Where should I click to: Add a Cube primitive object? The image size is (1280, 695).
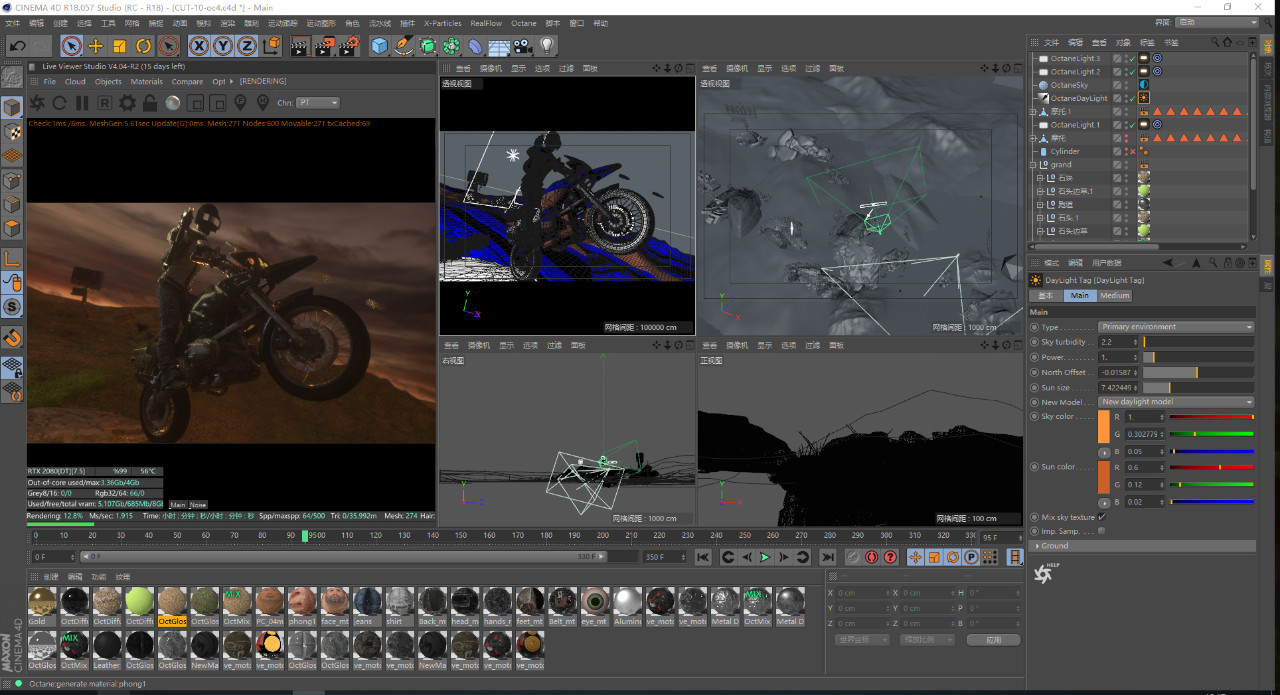coord(380,45)
